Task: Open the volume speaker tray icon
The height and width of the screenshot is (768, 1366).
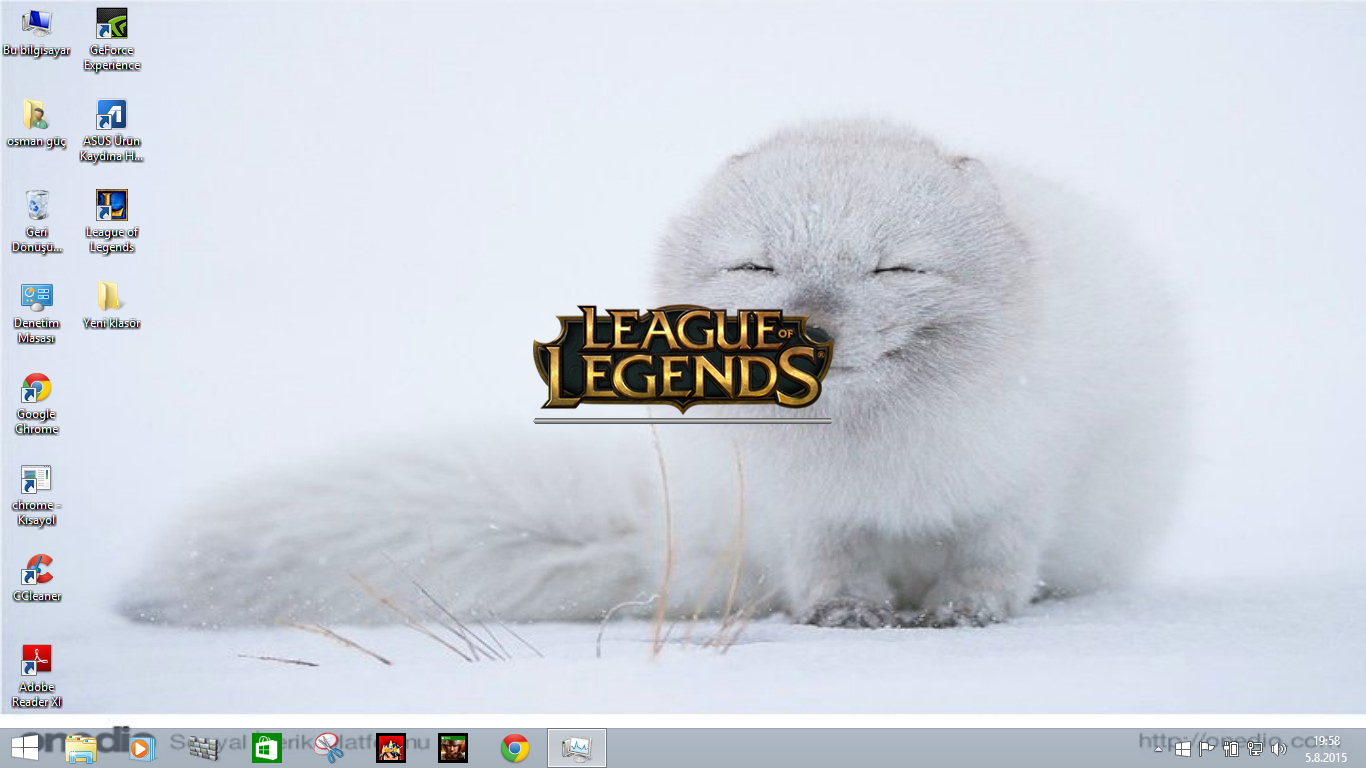Action: (1278, 748)
